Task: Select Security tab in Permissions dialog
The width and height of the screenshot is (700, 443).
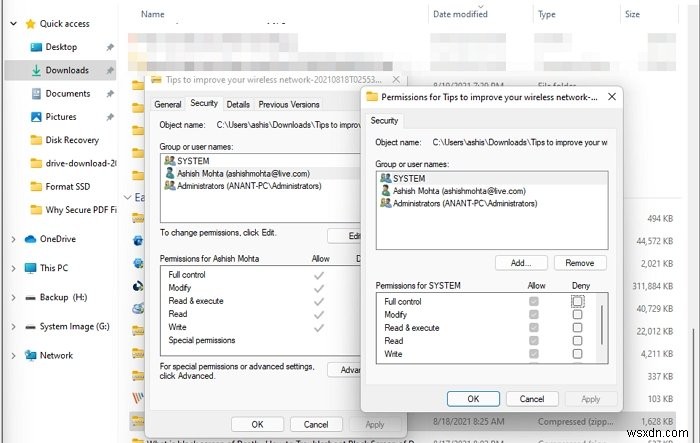Action: [x=384, y=121]
